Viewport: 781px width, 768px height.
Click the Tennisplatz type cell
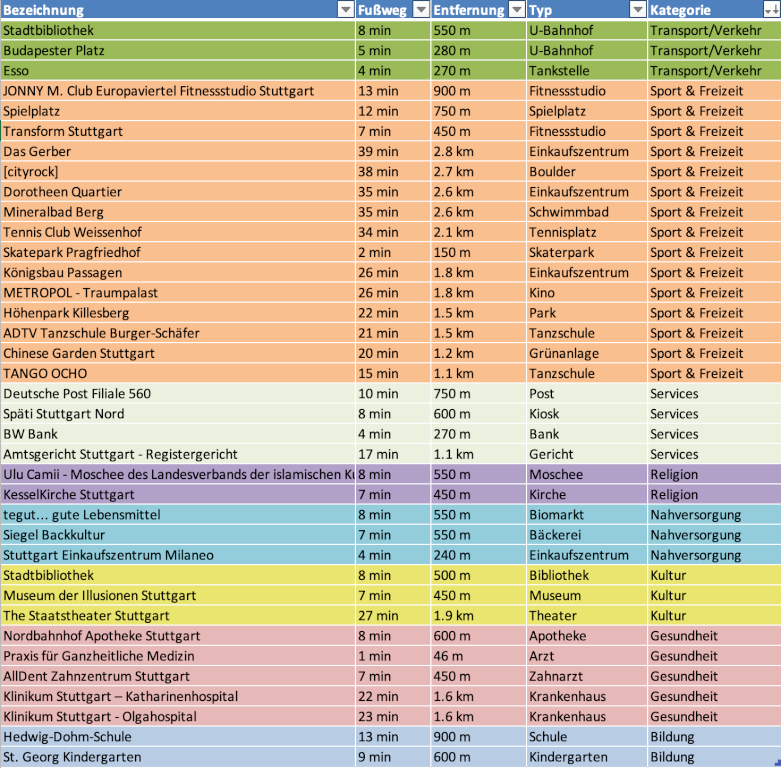[x=587, y=232]
